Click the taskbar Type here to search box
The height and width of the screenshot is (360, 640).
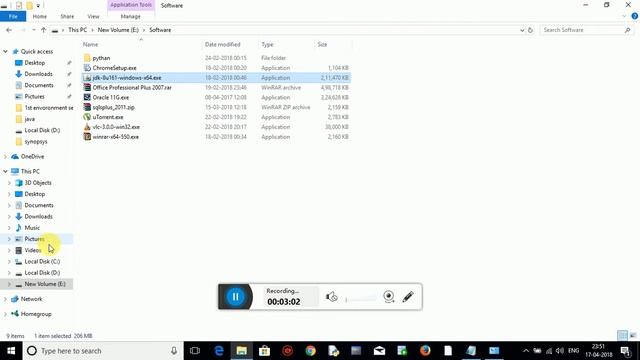point(103,351)
